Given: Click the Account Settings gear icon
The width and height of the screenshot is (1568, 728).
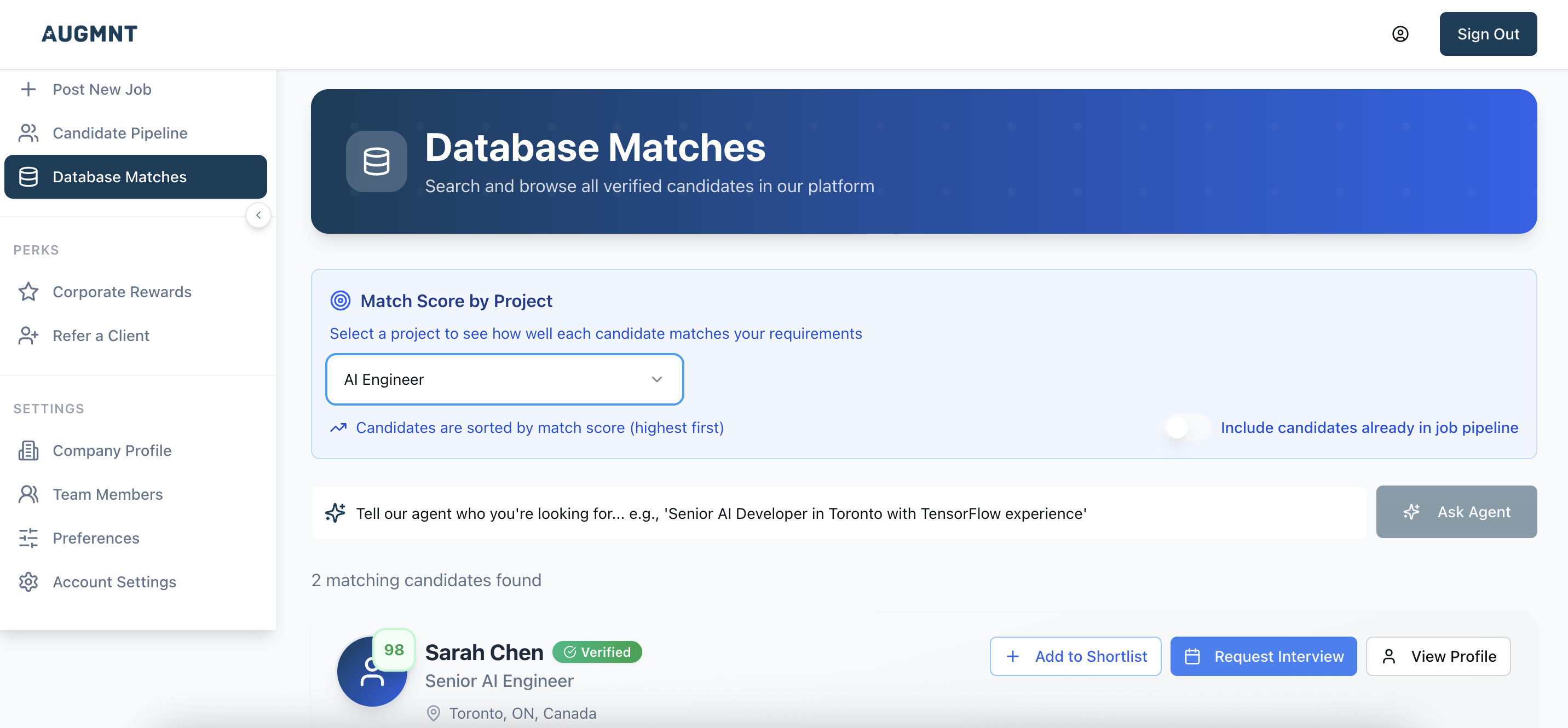Looking at the screenshot, I should point(28,582).
